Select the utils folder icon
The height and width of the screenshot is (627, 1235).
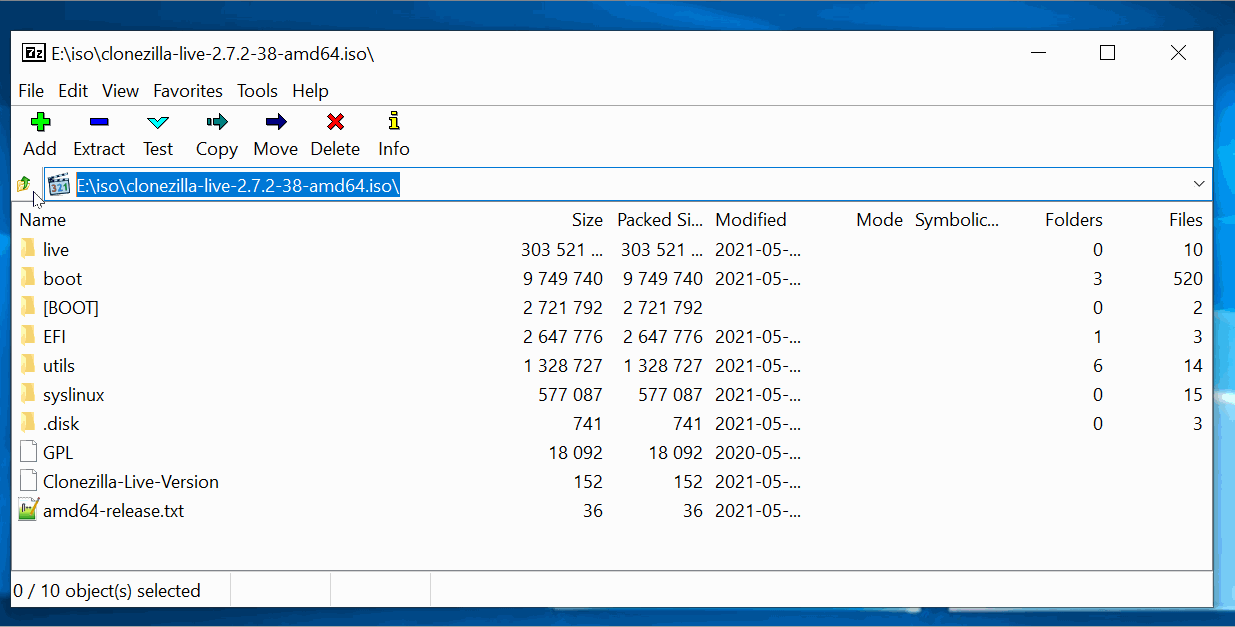point(28,365)
